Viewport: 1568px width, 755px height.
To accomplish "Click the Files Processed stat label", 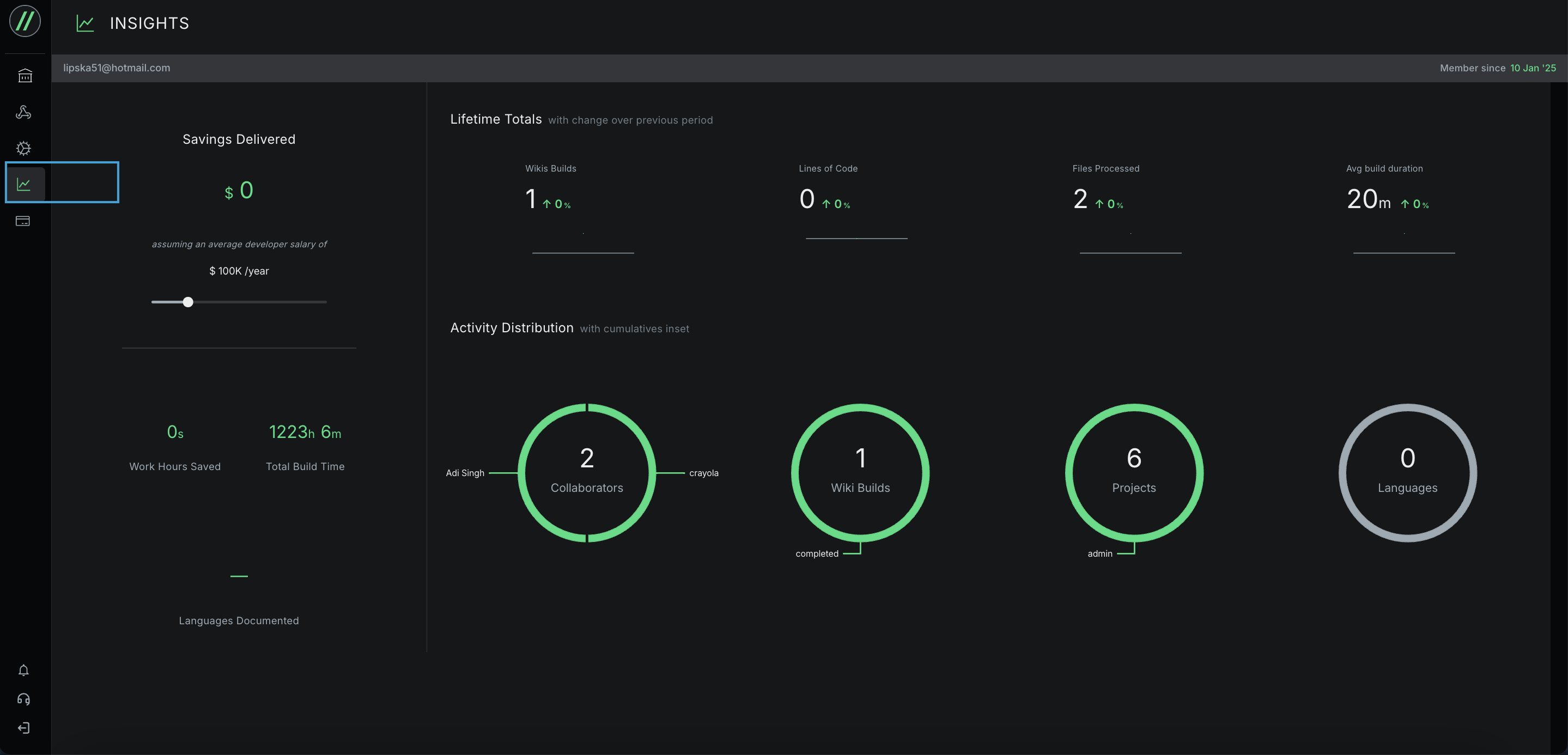I will (1105, 168).
